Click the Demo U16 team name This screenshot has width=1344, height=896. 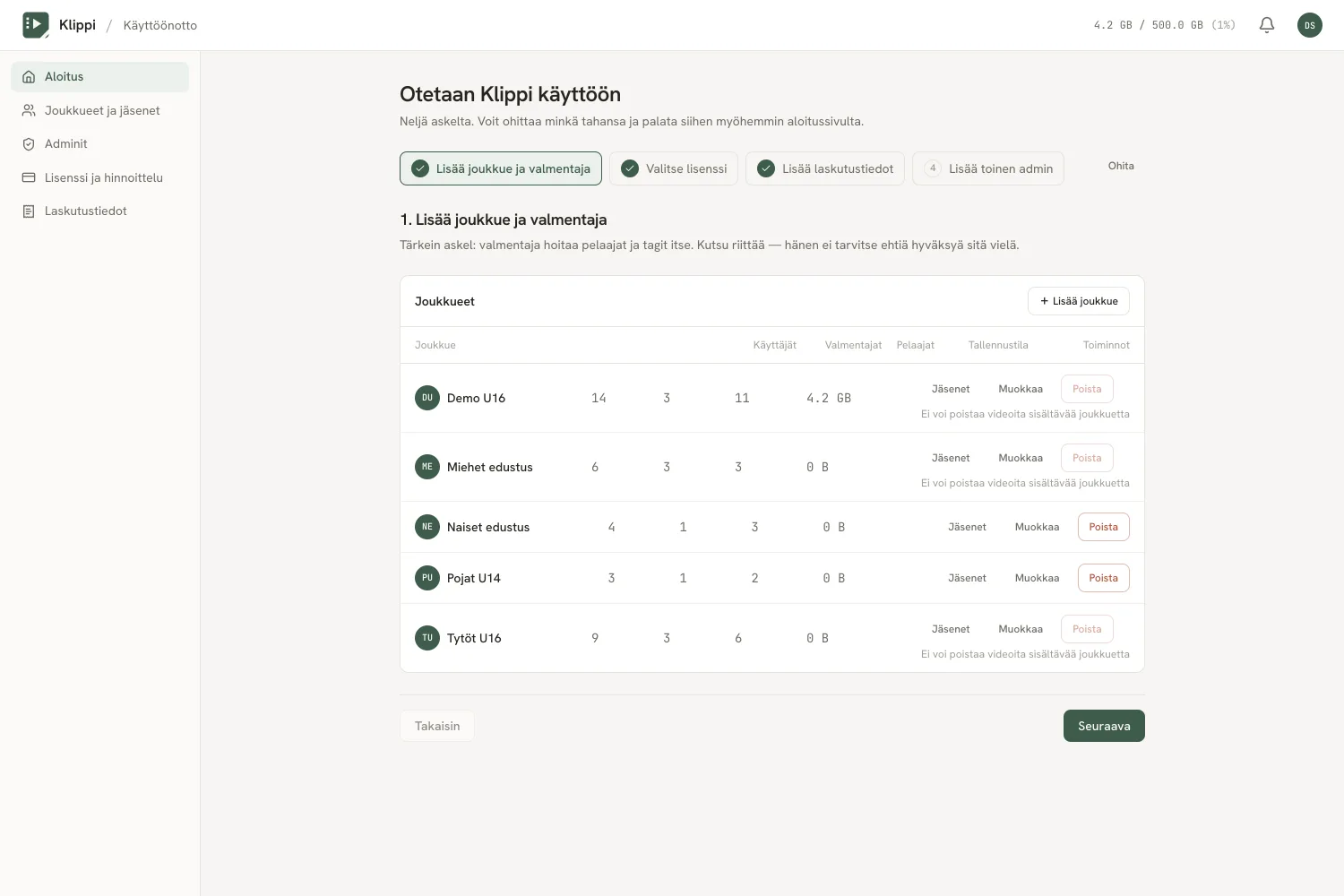point(476,398)
